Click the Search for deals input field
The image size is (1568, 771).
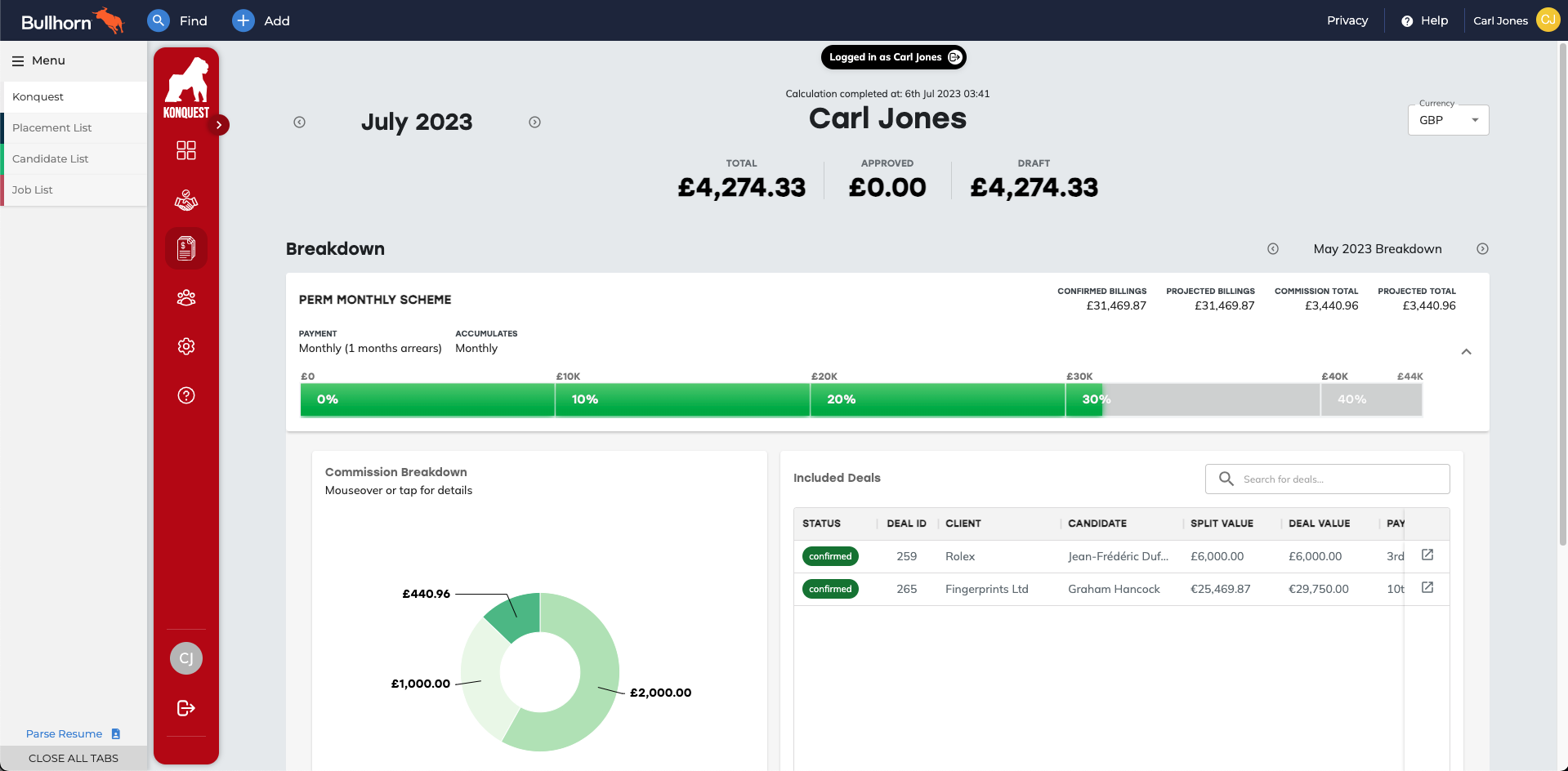coord(1327,479)
